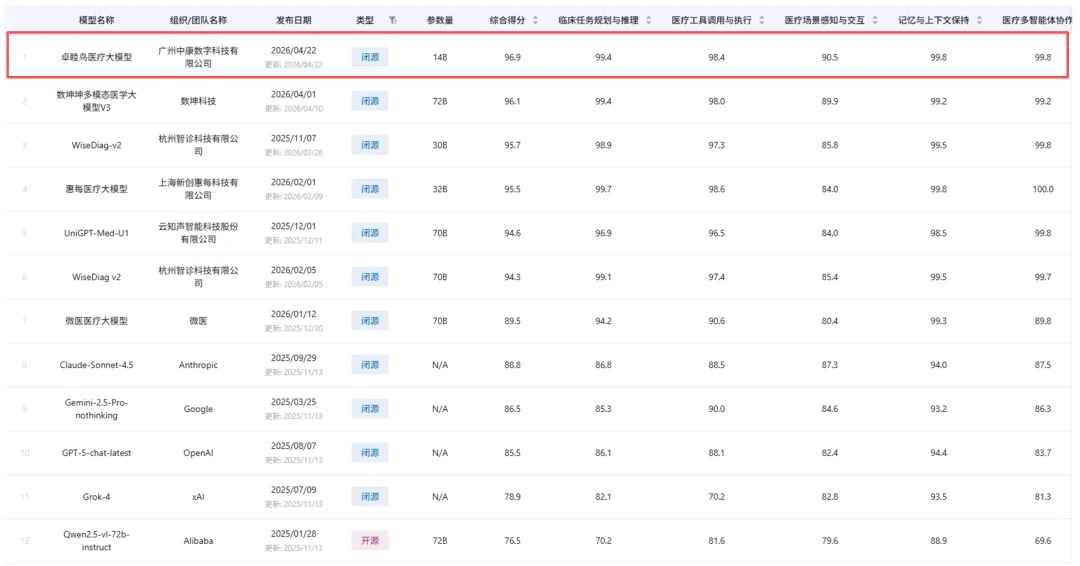Open the filter icon beside 类型 header
This screenshot has height=566, width=1080.
point(393,21)
